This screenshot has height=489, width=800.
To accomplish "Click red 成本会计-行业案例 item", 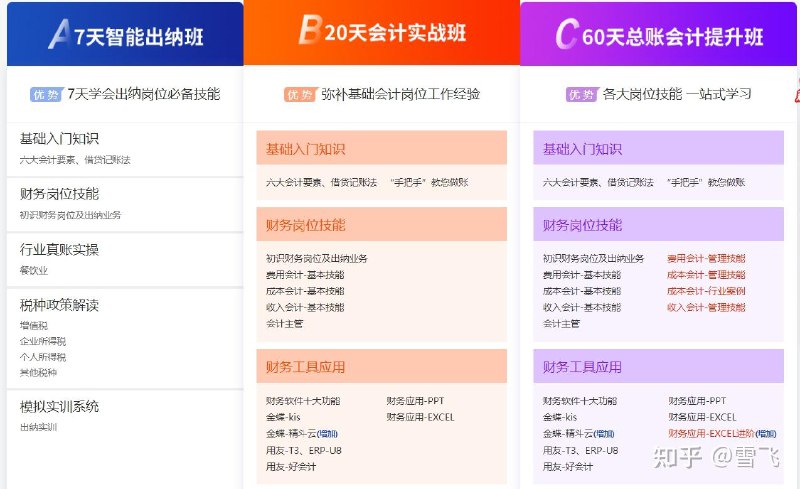I will tap(706, 291).
